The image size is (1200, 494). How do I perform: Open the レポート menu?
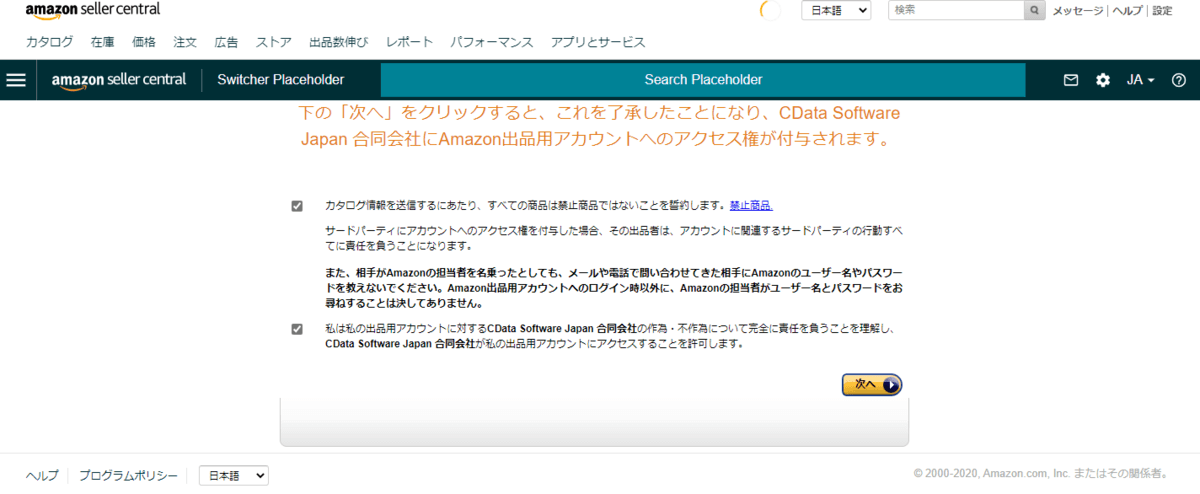coord(409,42)
